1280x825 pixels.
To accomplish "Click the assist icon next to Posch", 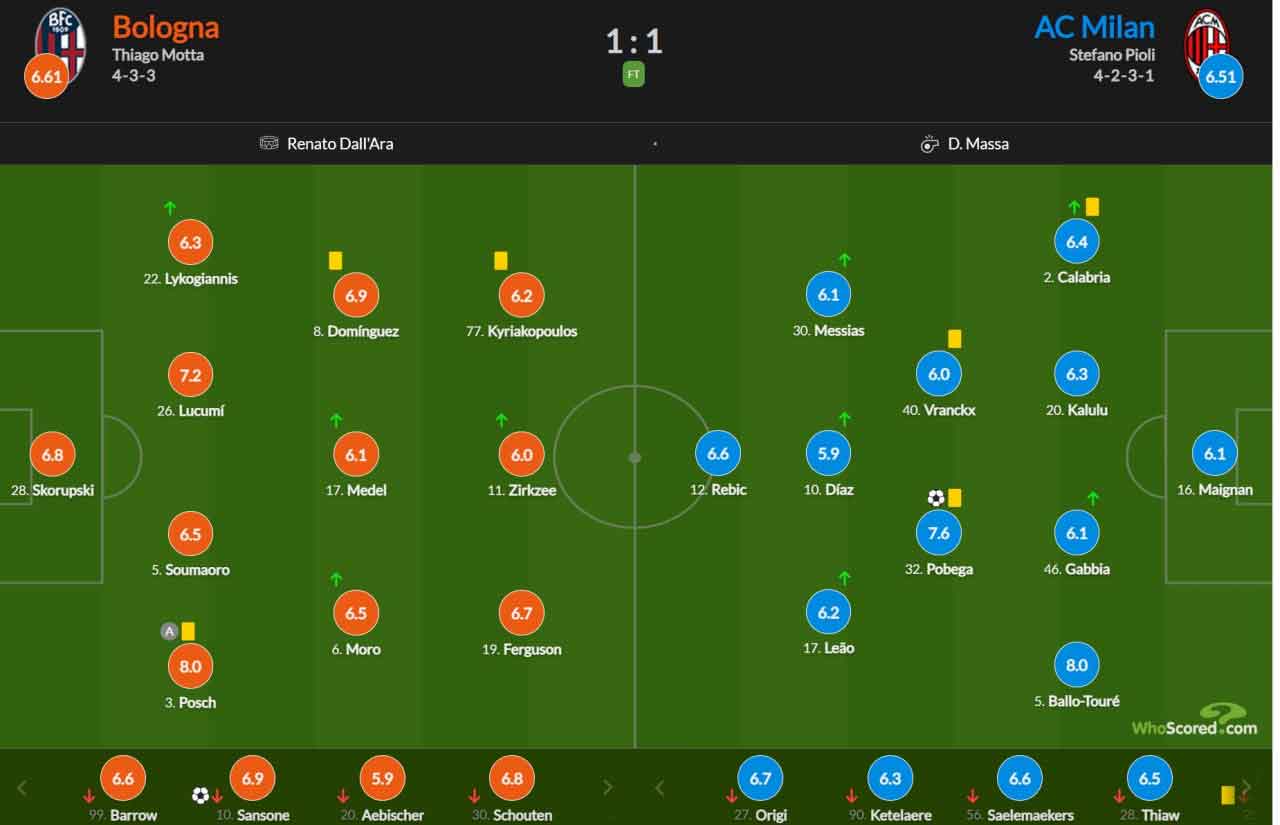I will (169, 631).
